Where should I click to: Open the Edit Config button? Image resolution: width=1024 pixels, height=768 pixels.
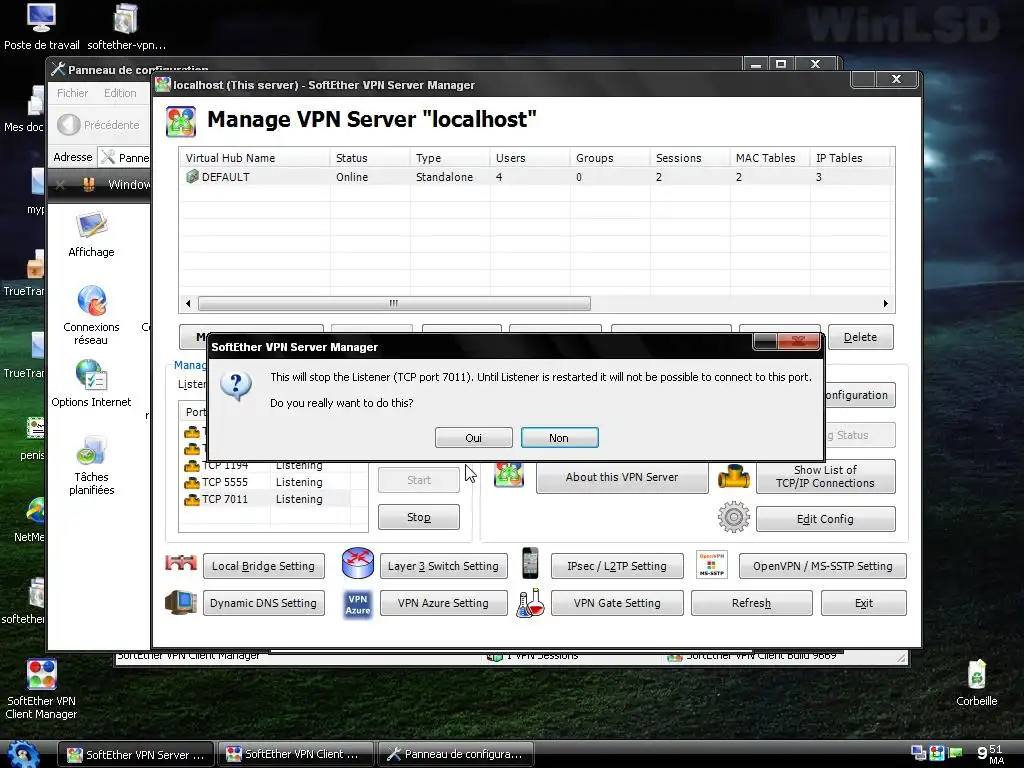[x=825, y=519]
